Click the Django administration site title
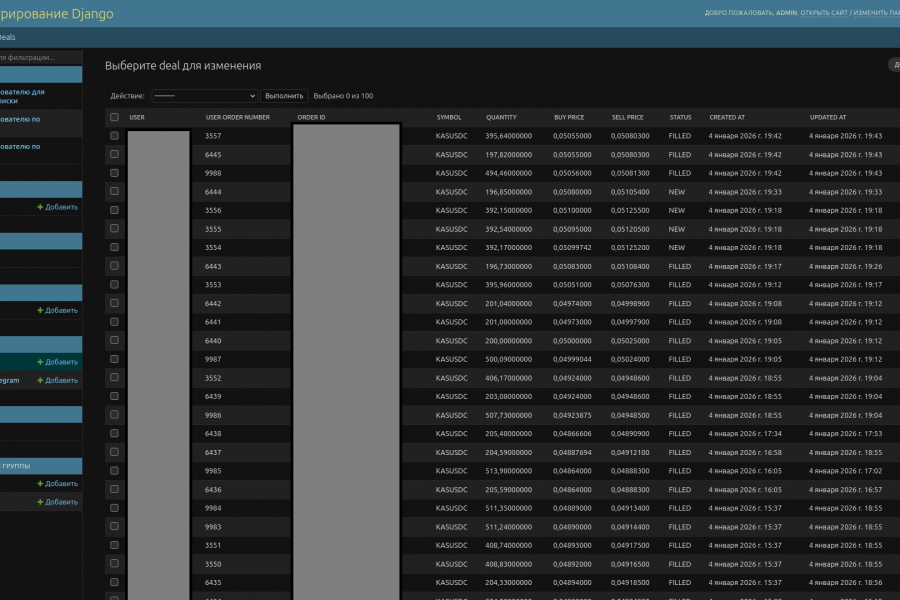 click(57, 13)
